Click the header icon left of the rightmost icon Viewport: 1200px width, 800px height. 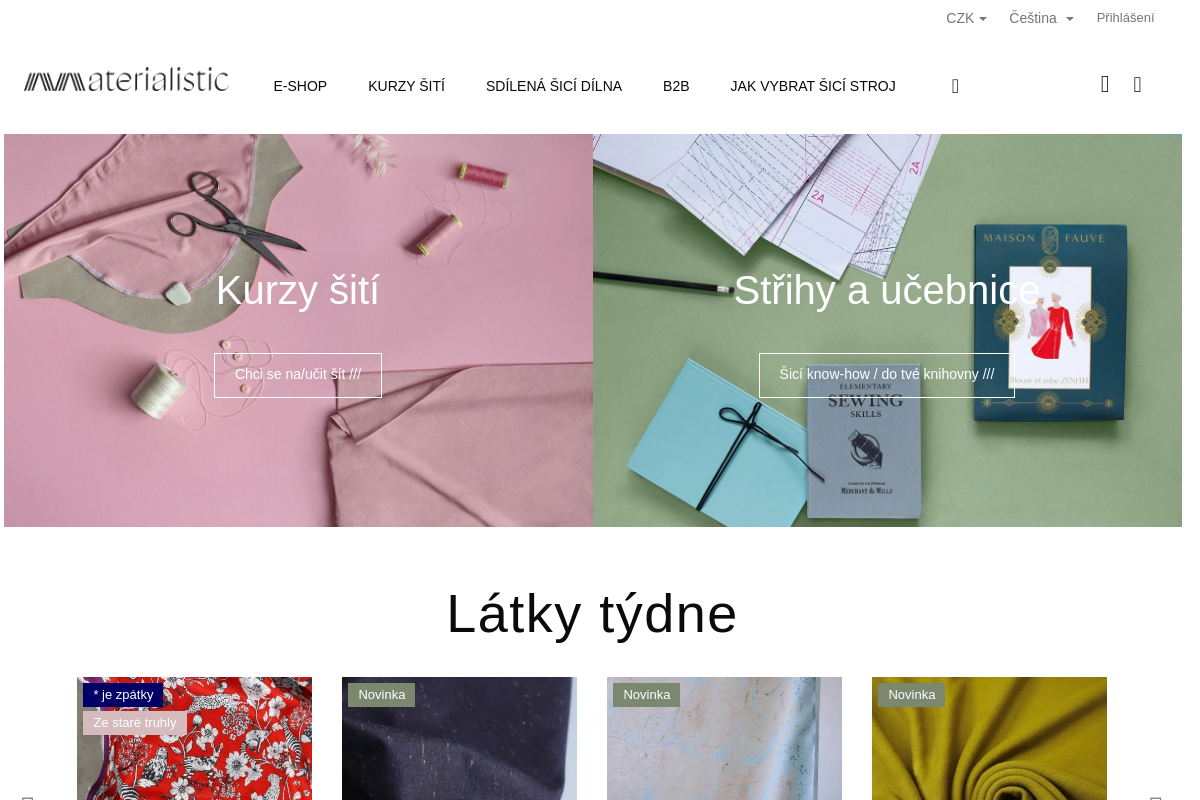click(x=1105, y=85)
